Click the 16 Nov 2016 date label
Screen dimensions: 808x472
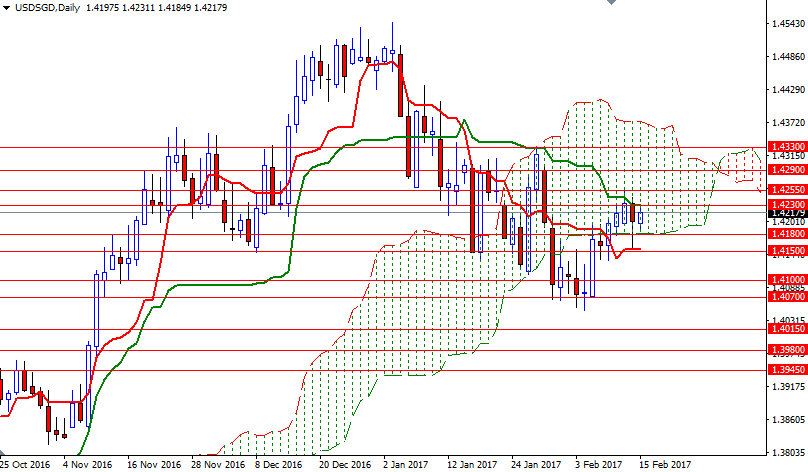click(154, 465)
